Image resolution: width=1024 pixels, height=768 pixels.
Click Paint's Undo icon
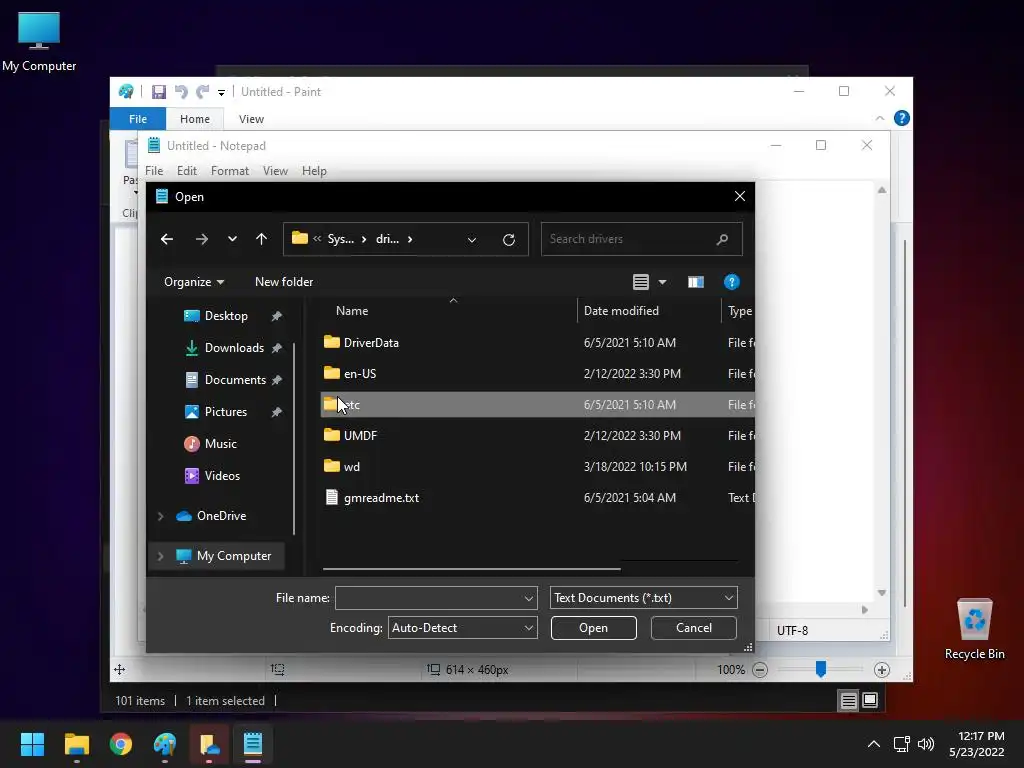coord(181,92)
